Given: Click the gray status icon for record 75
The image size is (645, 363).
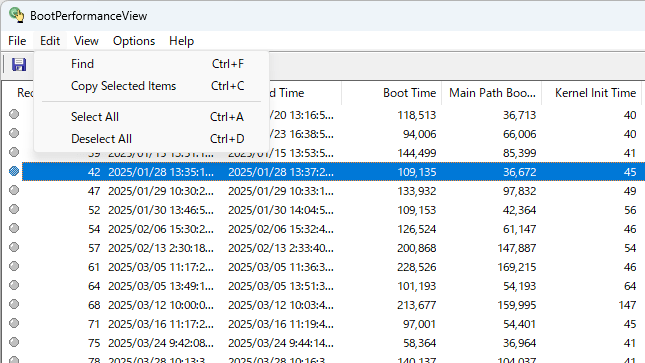Looking at the screenshot, I should coord(14,342).
